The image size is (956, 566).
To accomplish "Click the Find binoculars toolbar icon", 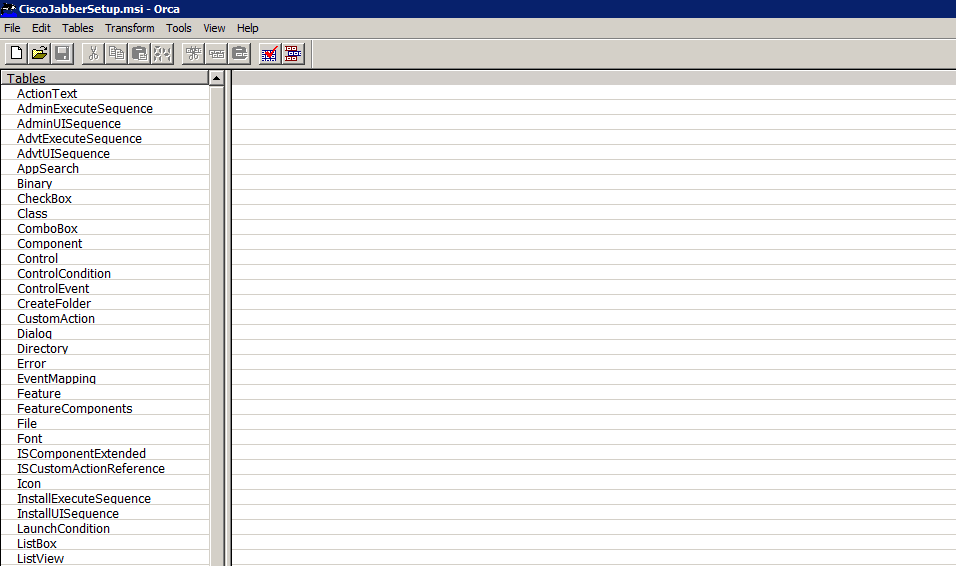I will point(163,54).
